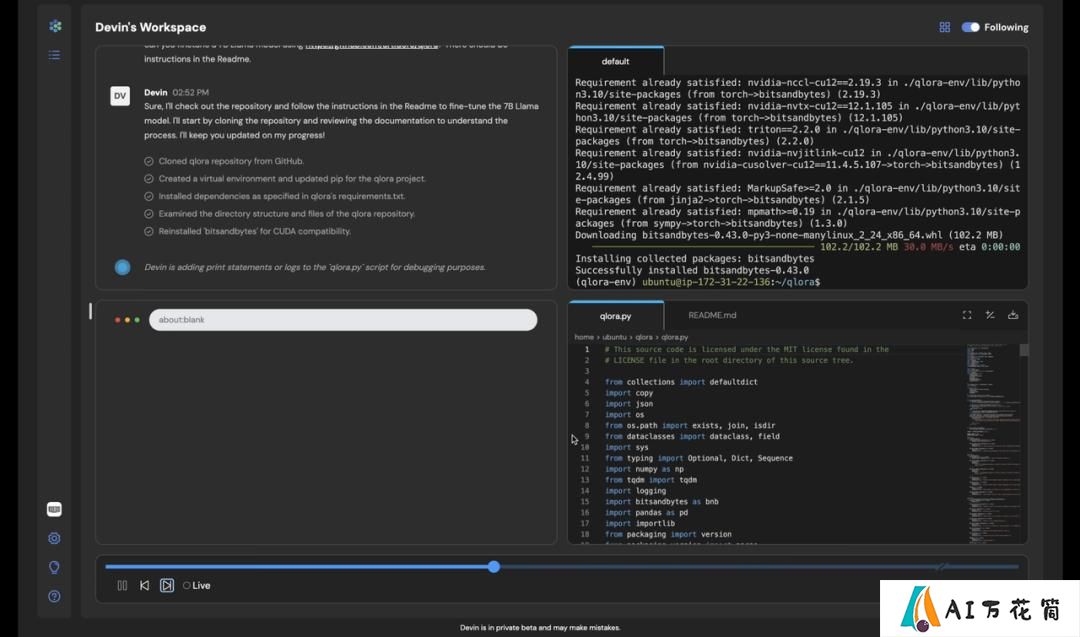Click 'ubuntu' in the file breadcrumb
The height and width of the screenshot is (637, 1080).
614,337
